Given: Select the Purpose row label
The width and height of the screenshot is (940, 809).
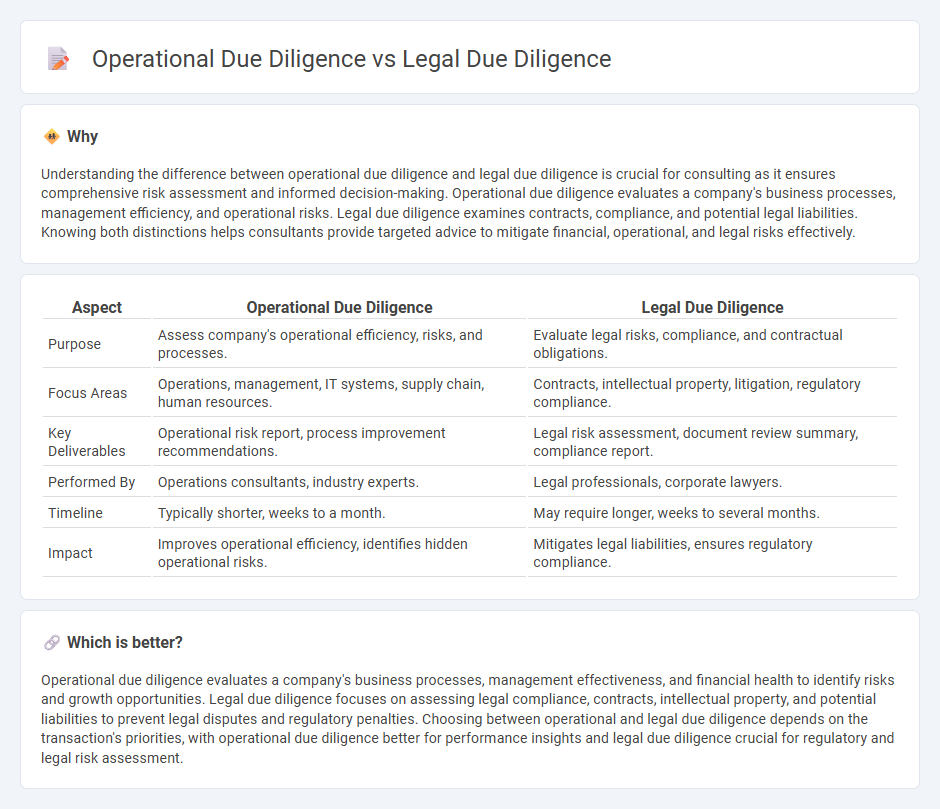Looking at the screenshot, I should pyautogui.click(x=74, y=344).
